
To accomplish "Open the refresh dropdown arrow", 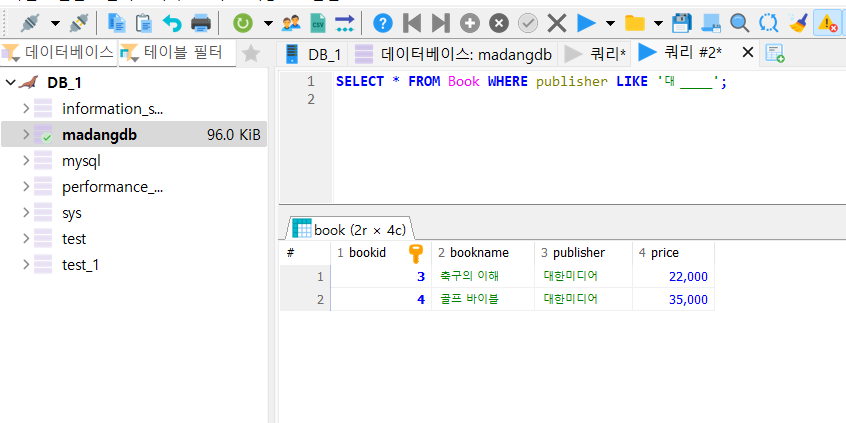I will point(268,23).
